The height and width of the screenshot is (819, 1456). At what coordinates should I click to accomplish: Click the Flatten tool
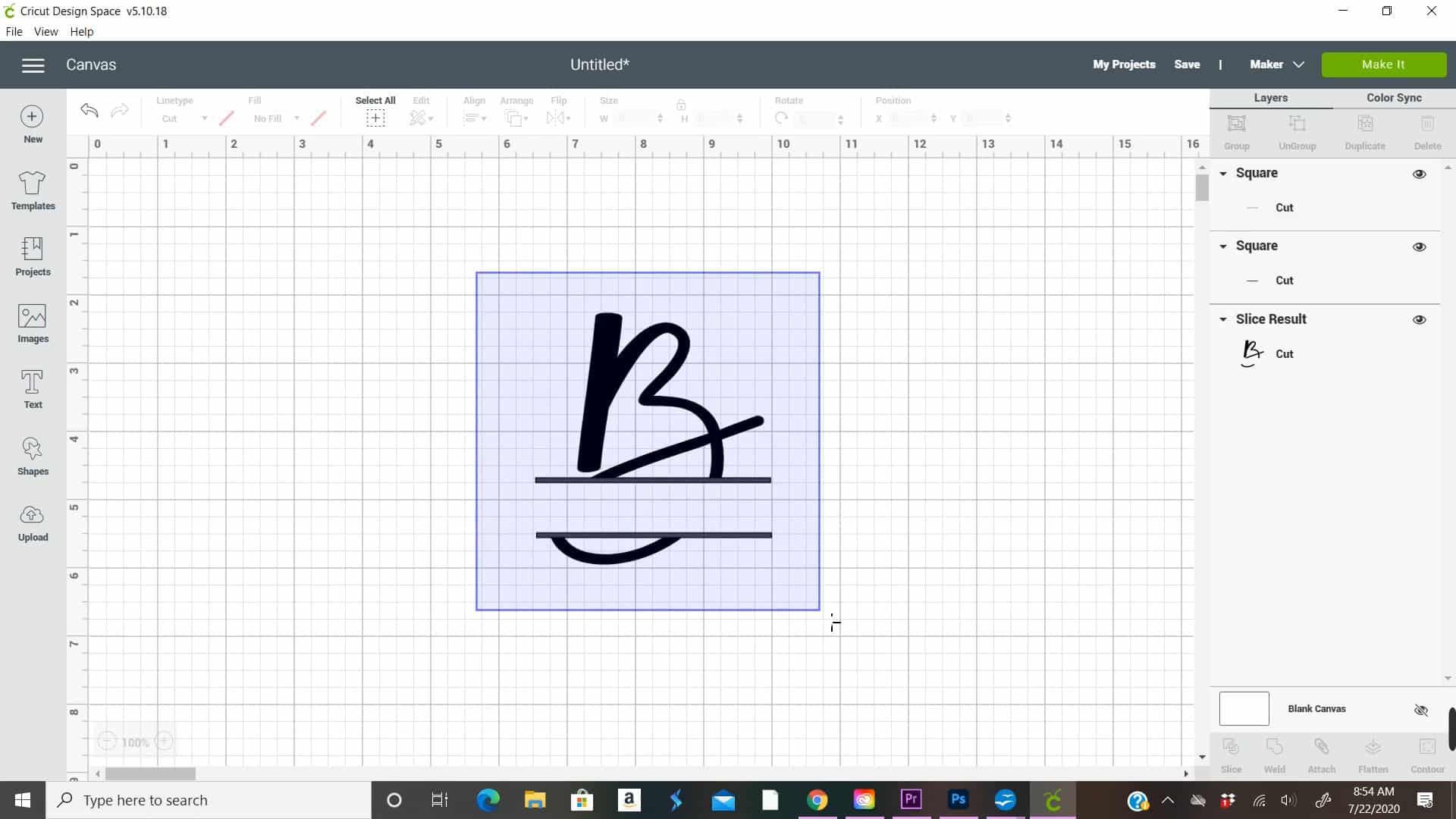pyautogui.click(x=1373, y=747)
